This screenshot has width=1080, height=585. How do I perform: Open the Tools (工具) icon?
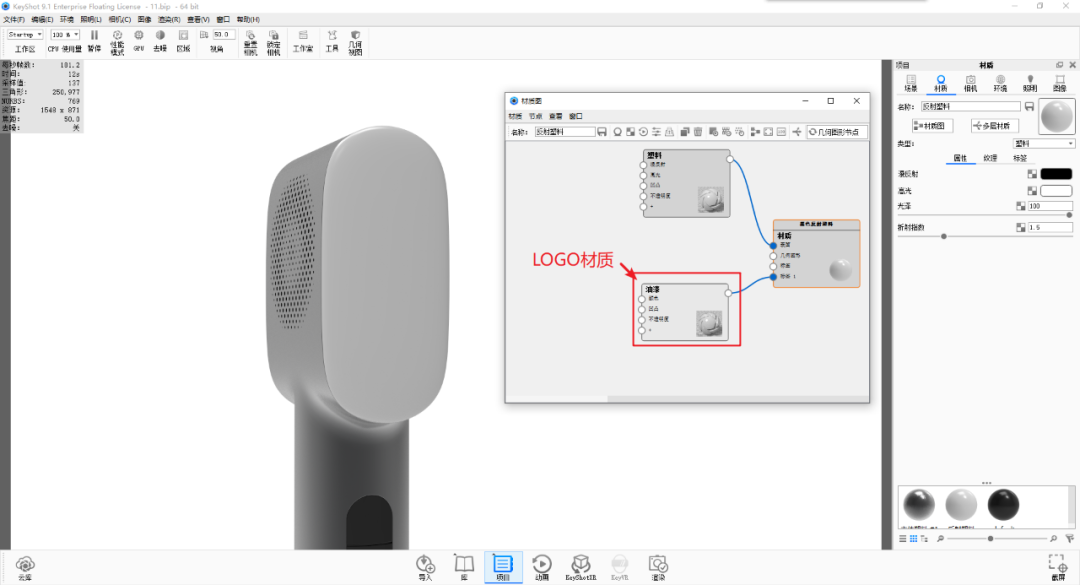click(x=332, y=41)
